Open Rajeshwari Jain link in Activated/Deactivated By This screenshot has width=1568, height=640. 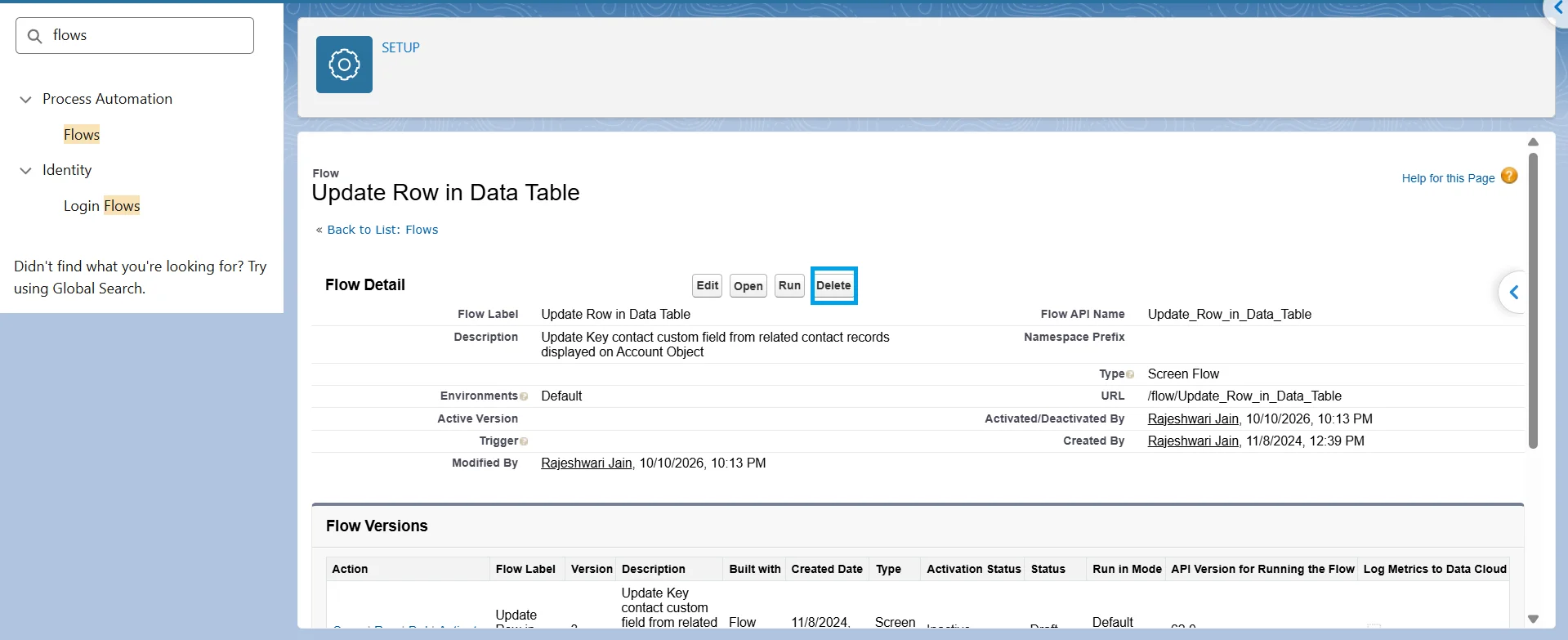coord(1193,418)
